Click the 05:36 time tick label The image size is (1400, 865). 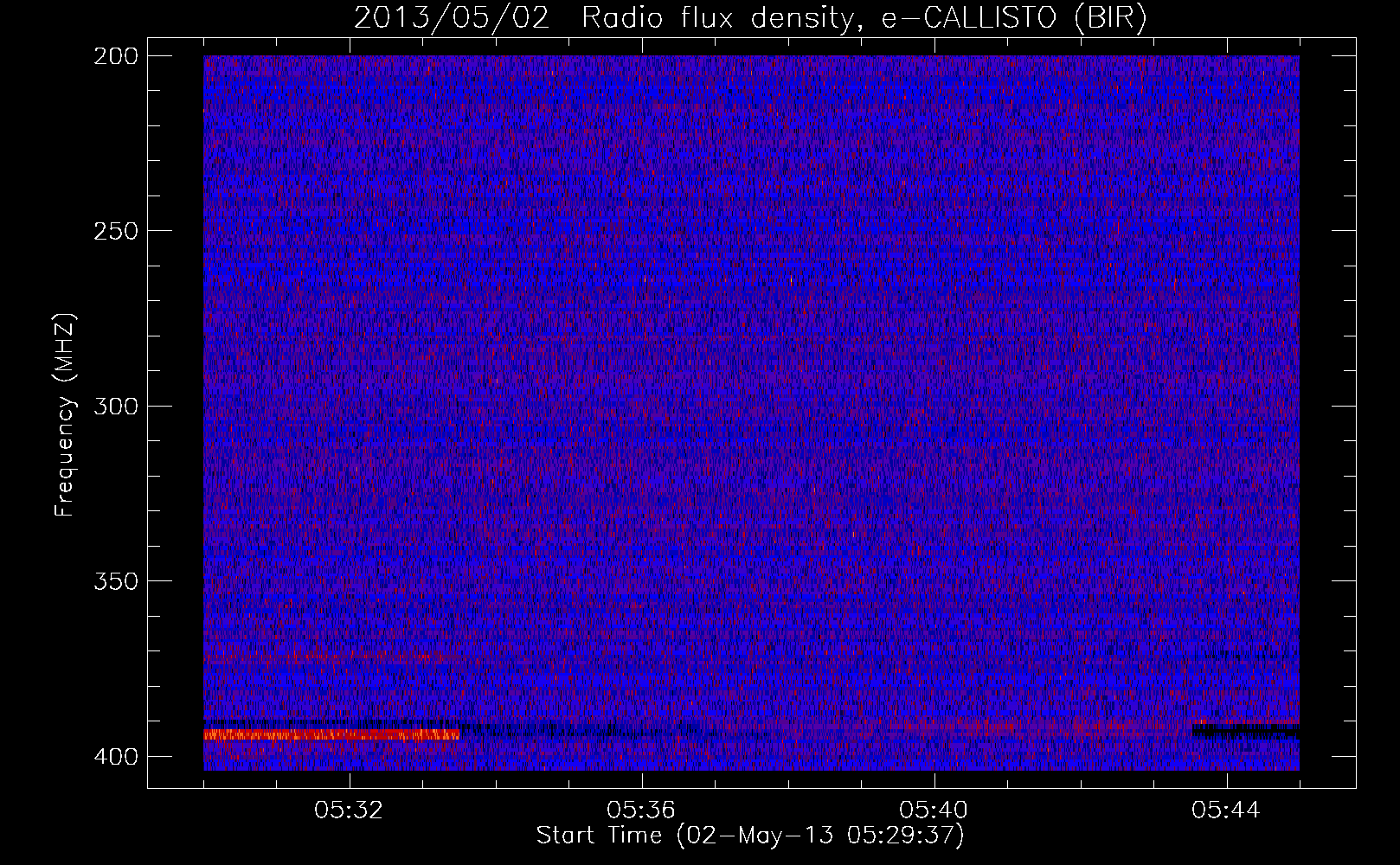tap(641, 810)
